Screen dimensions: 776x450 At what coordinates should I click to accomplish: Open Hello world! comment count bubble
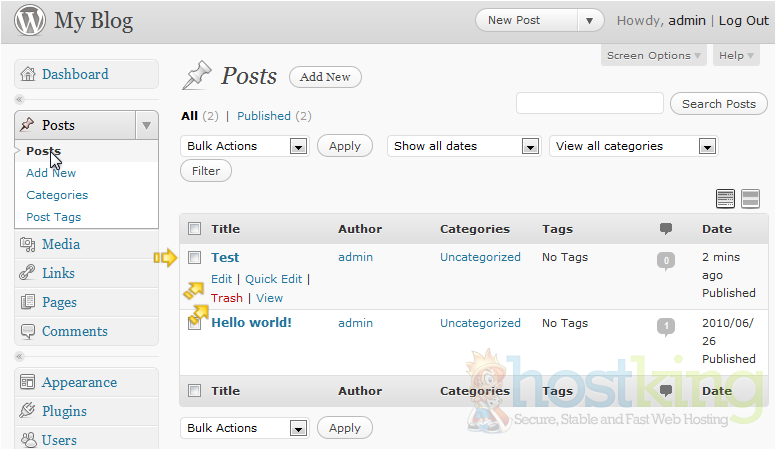click(665, 326)
